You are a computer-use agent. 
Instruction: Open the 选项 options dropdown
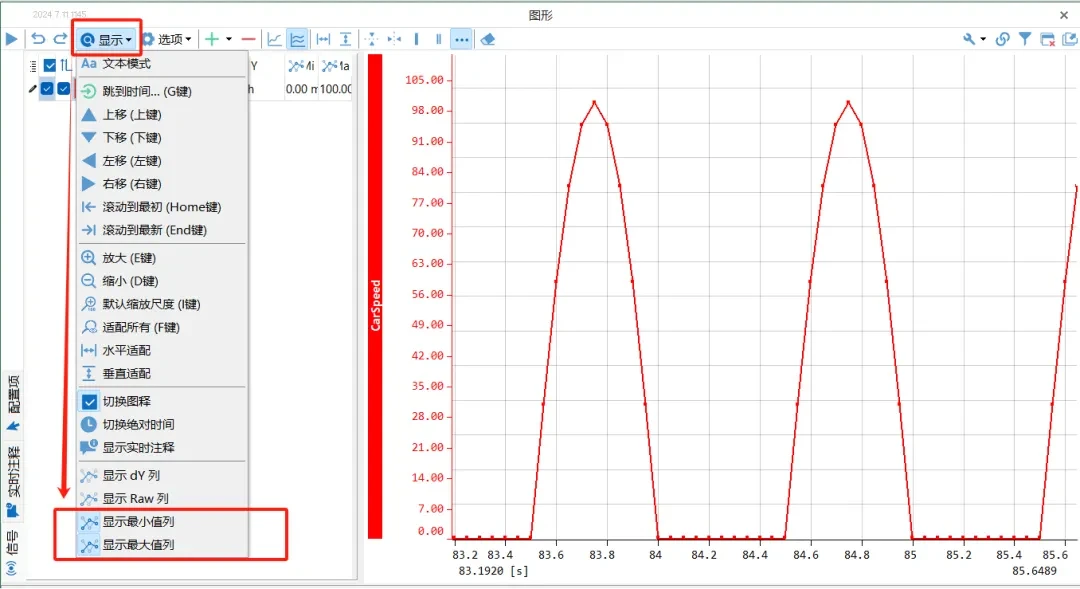pyautogui.click(x=166, y=39)
